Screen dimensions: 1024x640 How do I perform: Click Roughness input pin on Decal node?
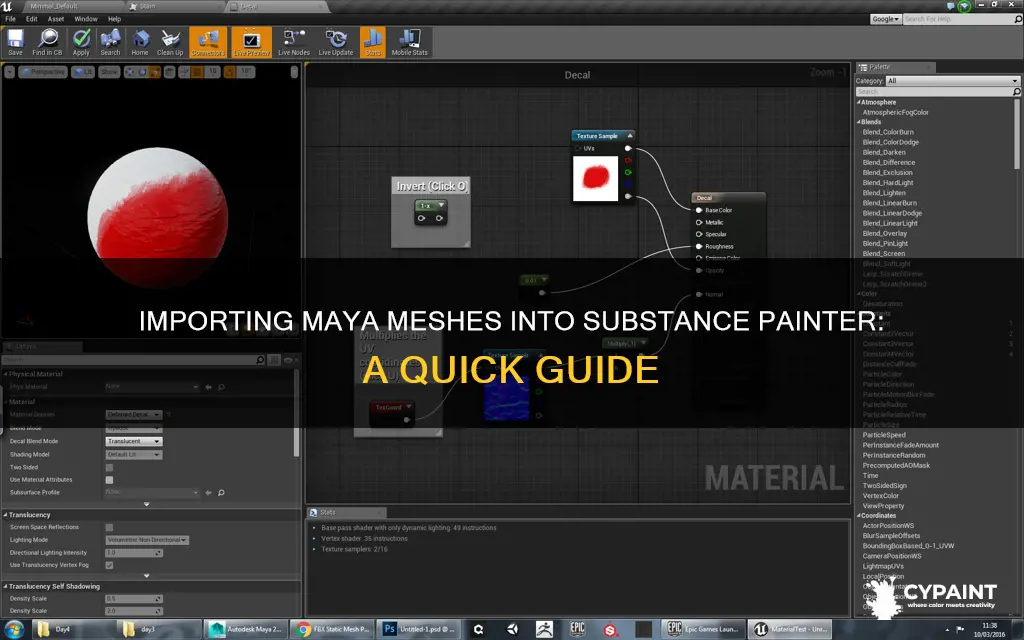point(699,247)
